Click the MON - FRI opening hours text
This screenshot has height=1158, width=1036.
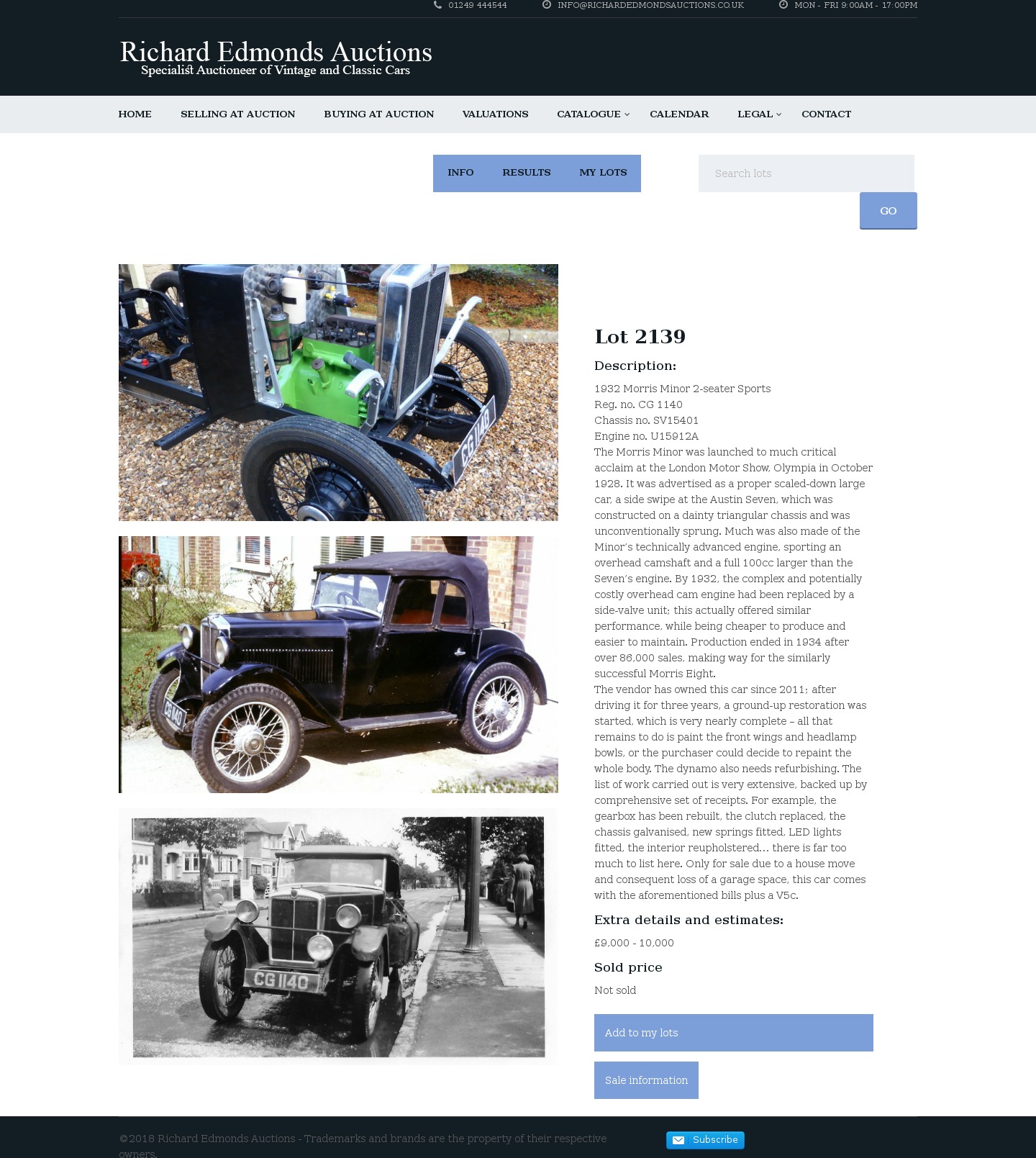(x=855, y=5)
